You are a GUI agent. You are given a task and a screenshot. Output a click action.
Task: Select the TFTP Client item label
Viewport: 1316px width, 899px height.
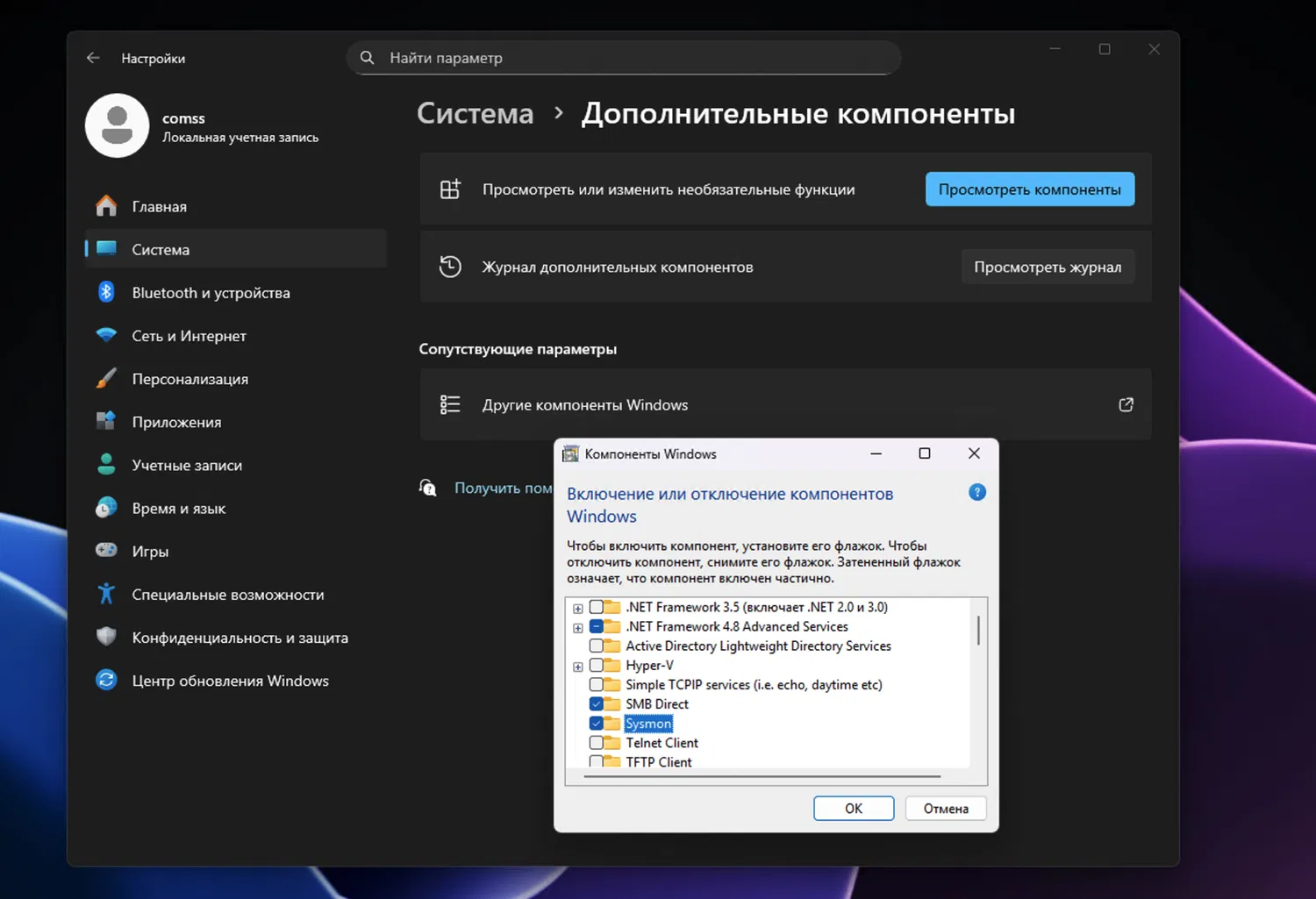coord(659,761)
